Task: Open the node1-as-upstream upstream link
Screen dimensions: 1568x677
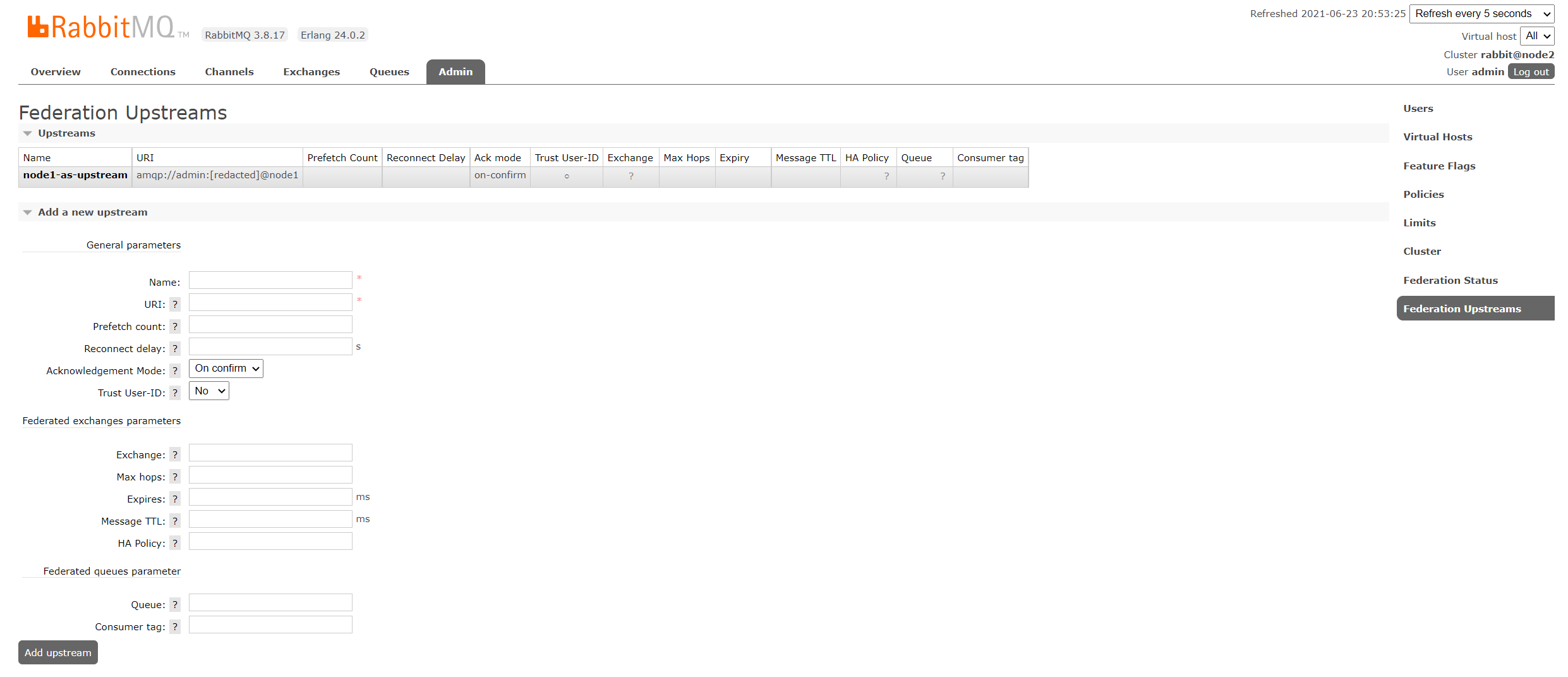Action: point(75,175)
